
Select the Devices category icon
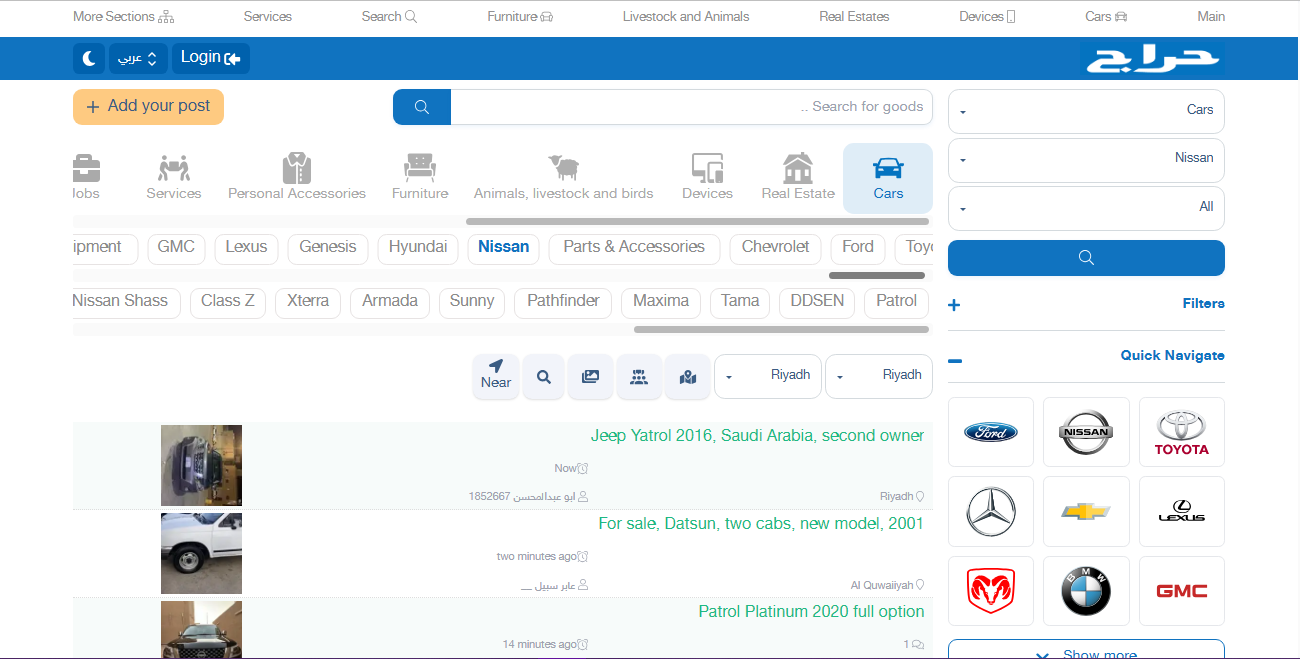click(708, 178)
